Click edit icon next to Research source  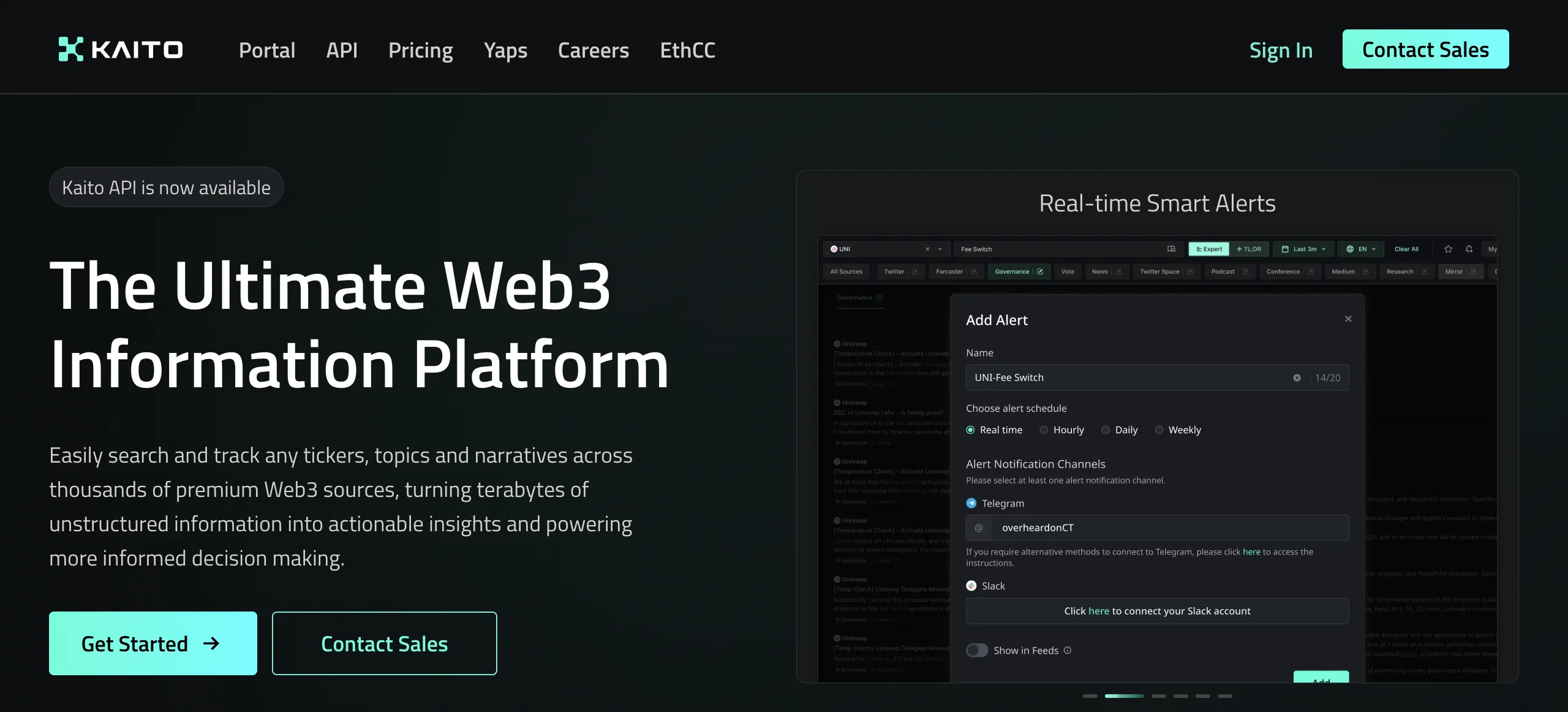click(x=1424, y=271)
